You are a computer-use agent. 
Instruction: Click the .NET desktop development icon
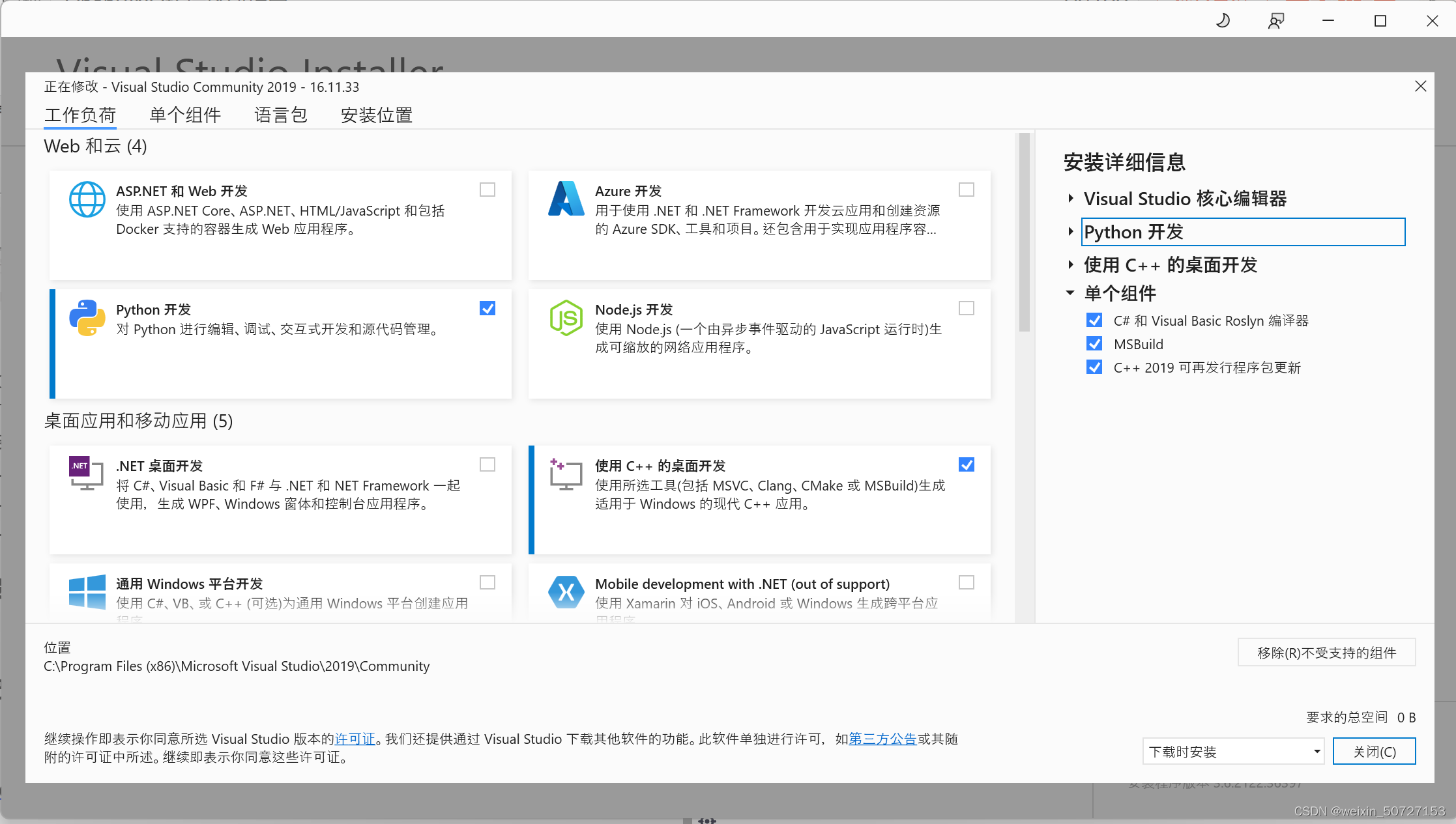click(x=87, y=473)
